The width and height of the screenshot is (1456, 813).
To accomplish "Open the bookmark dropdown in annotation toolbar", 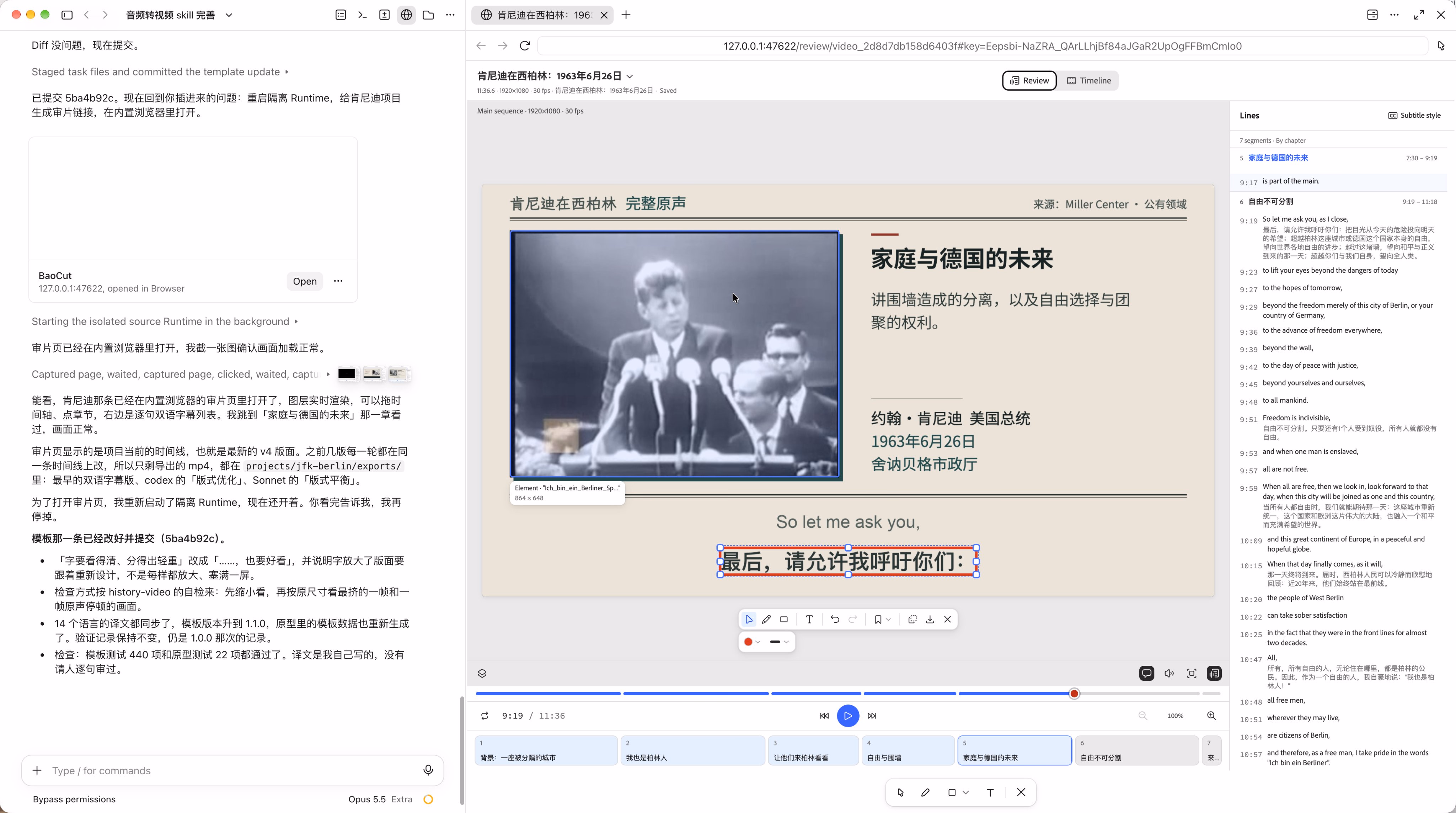I will pos(882,619).
